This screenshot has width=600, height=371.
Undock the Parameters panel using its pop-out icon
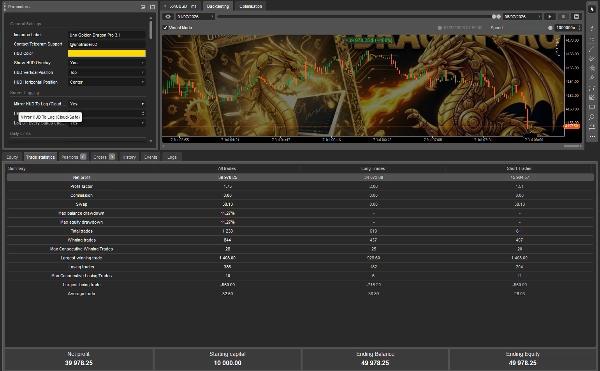143,7
